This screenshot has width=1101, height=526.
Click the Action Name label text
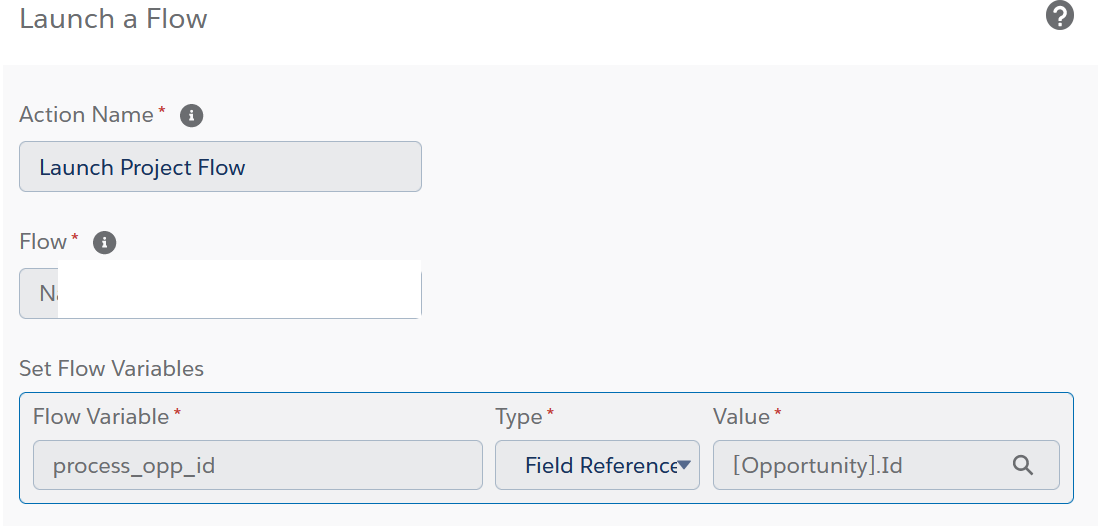click(x=86, y=115)
